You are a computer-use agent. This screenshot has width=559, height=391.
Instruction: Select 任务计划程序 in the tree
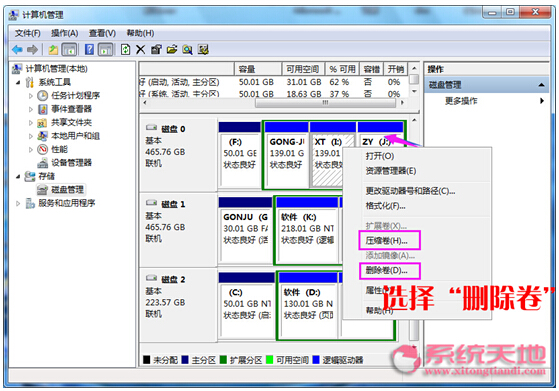click(x=76, y=96)
